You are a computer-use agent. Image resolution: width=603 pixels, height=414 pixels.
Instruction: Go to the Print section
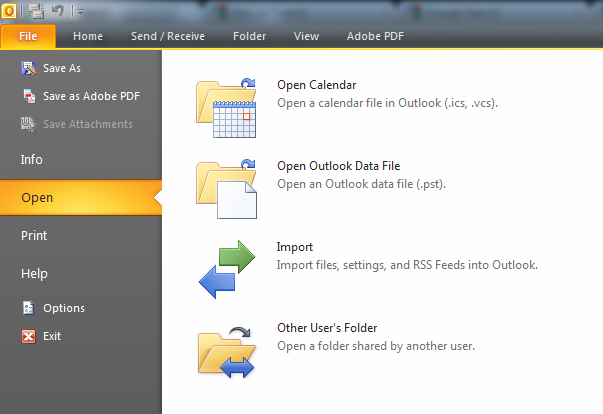[x=34, y=235]
